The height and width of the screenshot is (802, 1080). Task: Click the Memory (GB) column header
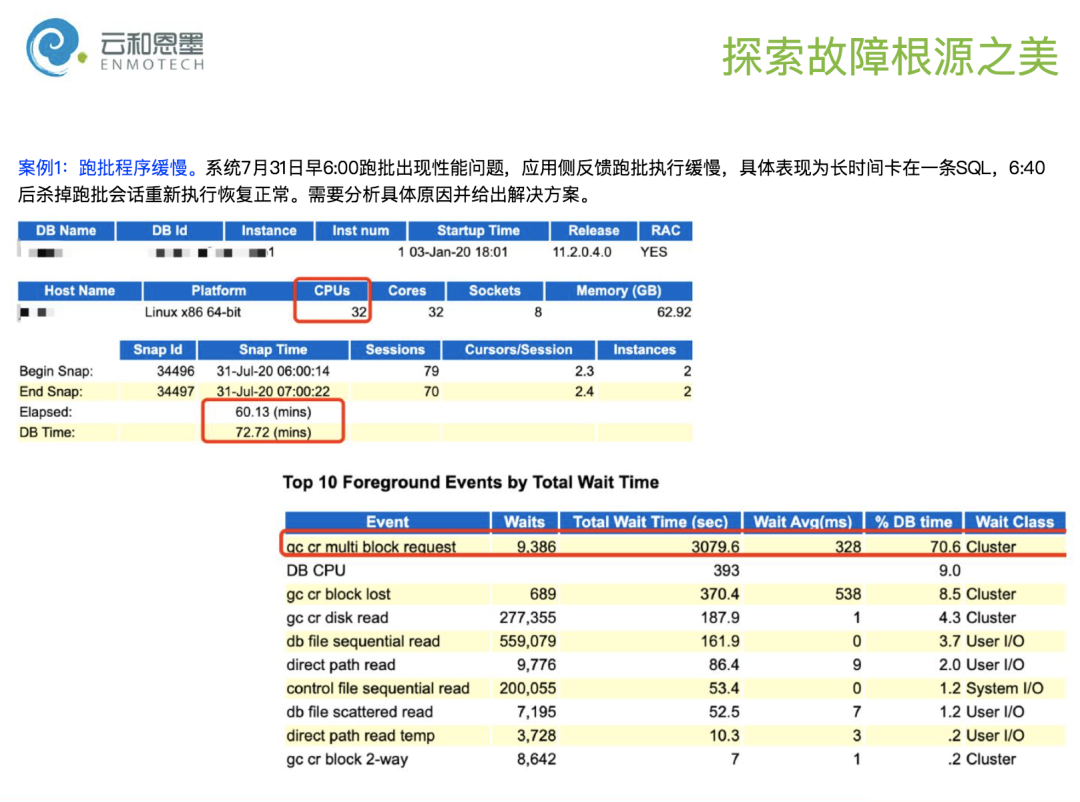(x=619, y=291)
